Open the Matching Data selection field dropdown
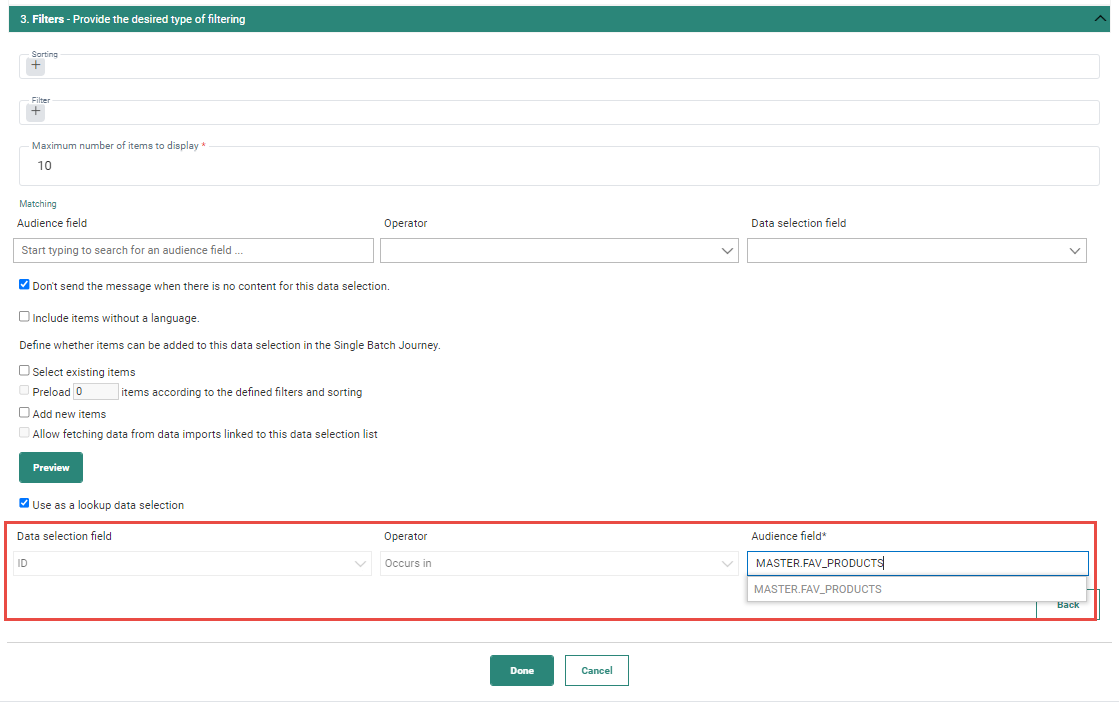Viewport: 1119px width, 703px height. tap(916, 250)
